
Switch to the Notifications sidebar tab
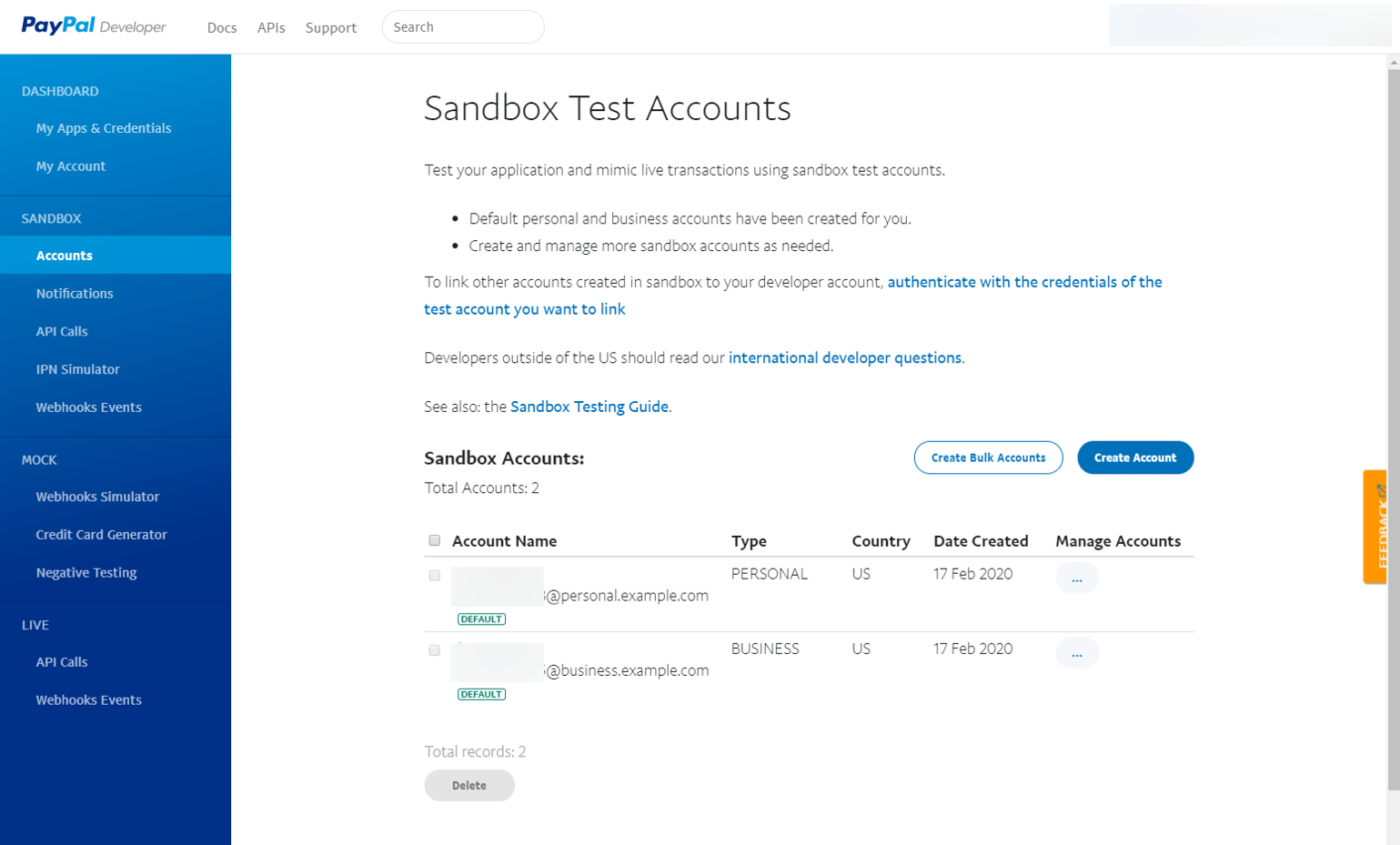point(75,293)
